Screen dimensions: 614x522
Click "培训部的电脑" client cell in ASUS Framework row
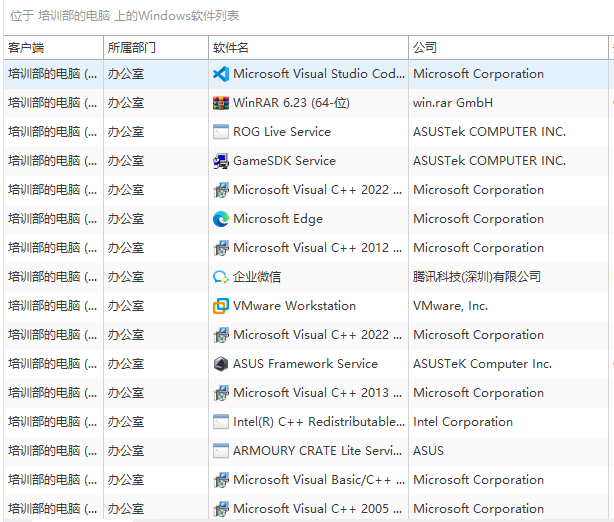pos(52,364)
